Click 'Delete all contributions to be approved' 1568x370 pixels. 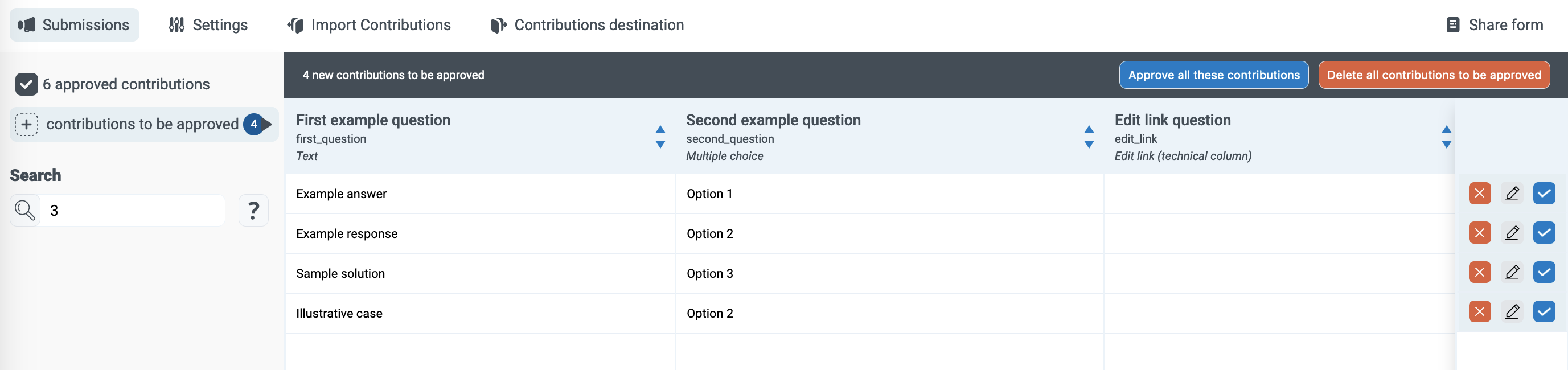(1434, 75)
